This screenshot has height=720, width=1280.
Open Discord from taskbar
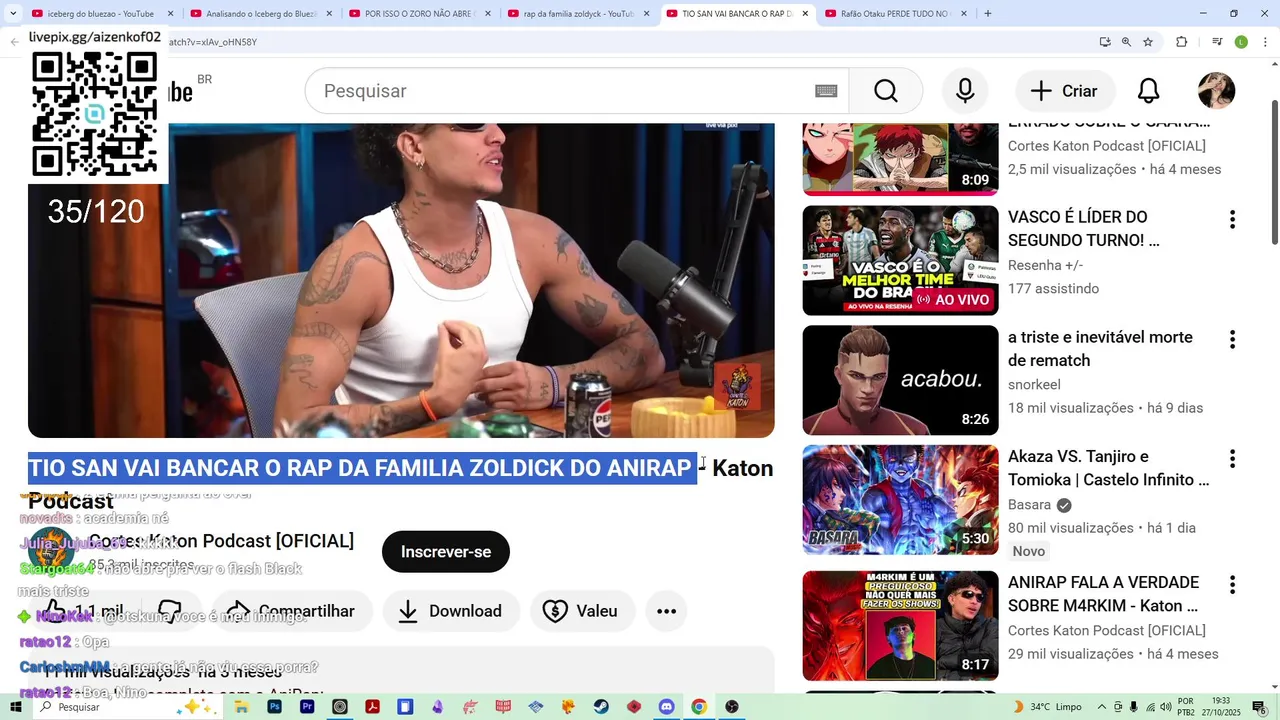point(666,707)
